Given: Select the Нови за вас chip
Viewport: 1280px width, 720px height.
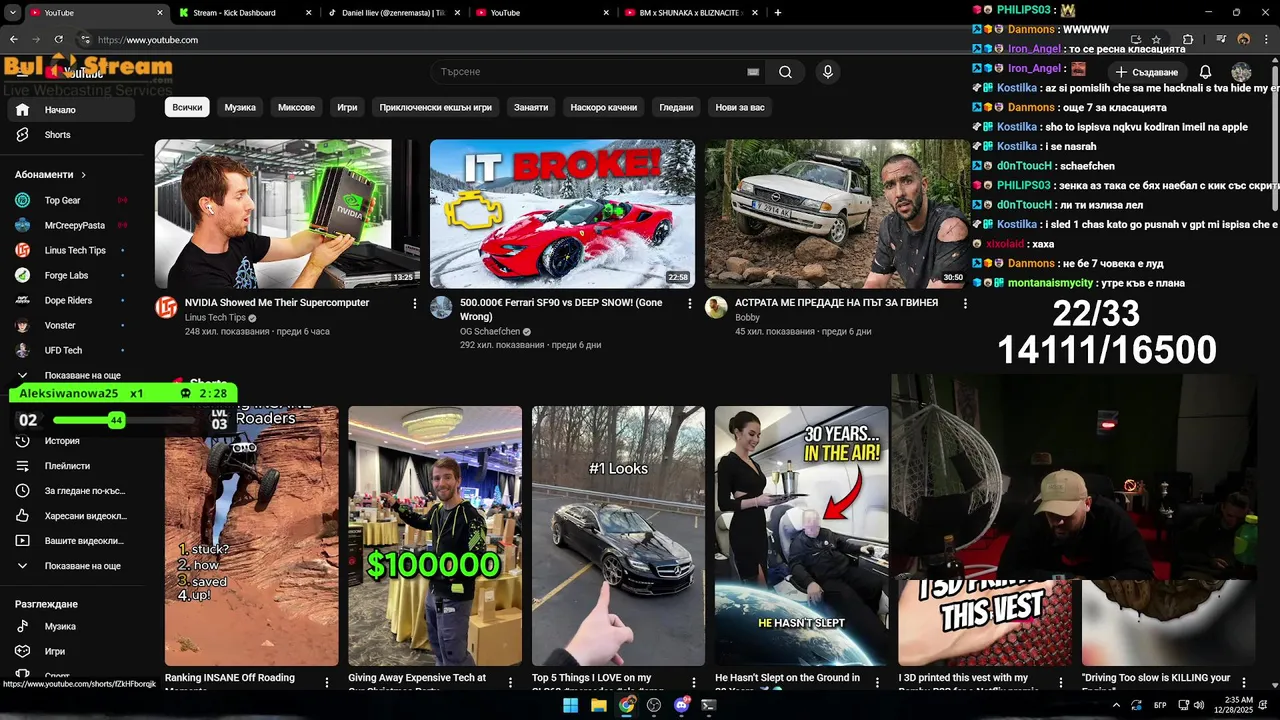Looking at the screenshot, I should [740, 107].
